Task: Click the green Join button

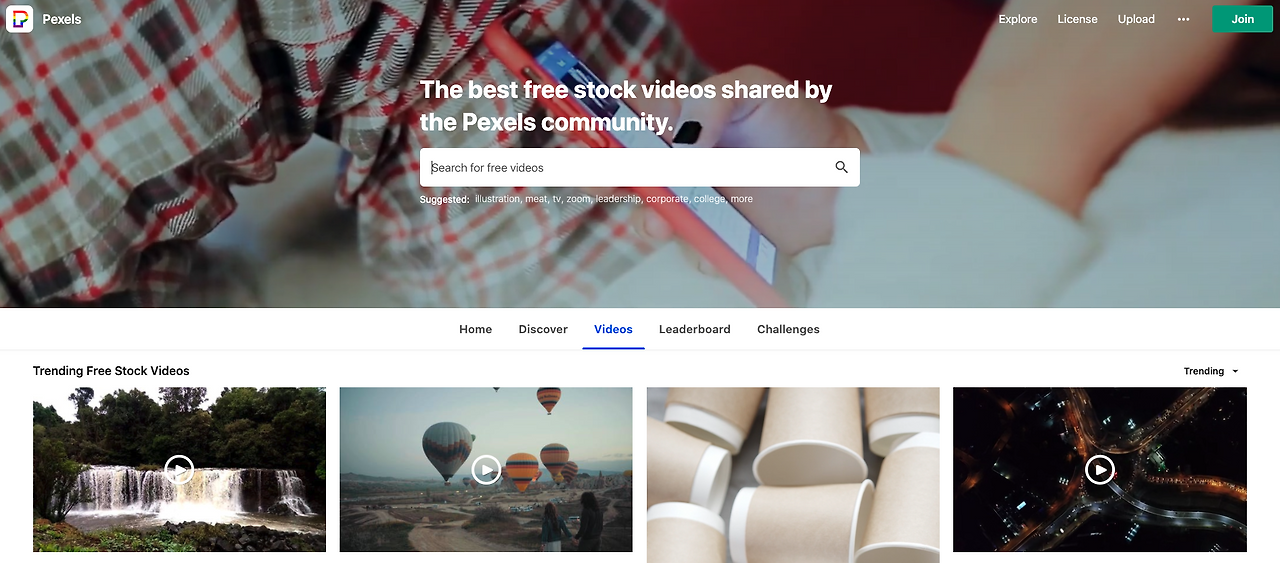Action: (x=1242, y=19)
